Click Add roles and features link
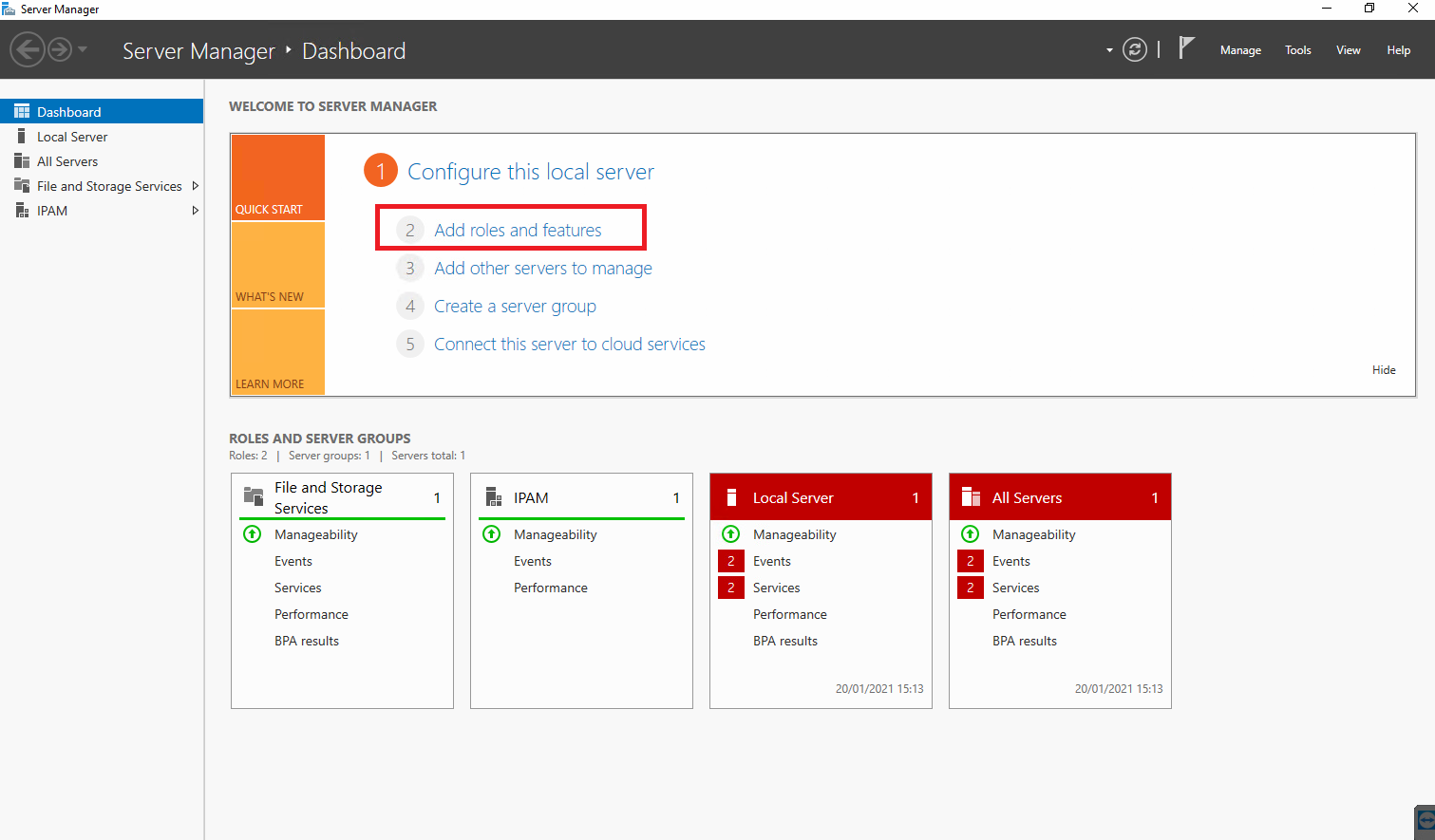This screenshot has height=840, width=1435. coord(518,230)
